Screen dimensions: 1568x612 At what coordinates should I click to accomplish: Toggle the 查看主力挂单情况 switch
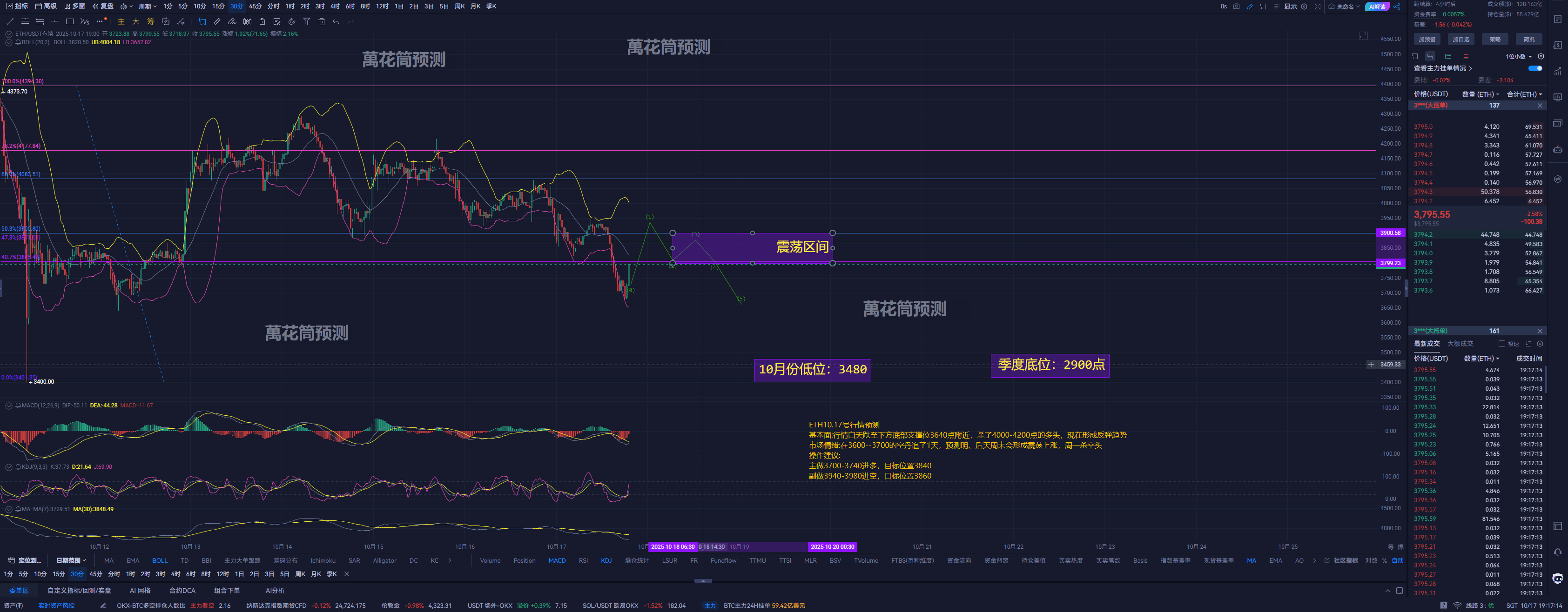pyautogui.click(x=1535, y=68)
